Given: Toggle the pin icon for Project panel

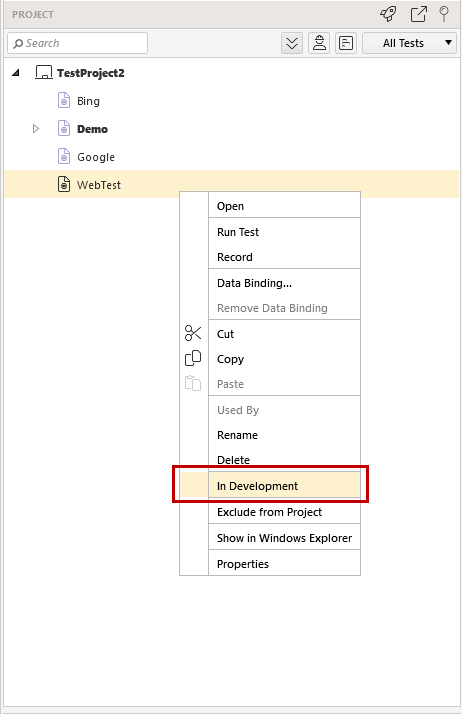Looking at the screenshot, I should click(x=444, y=14).
